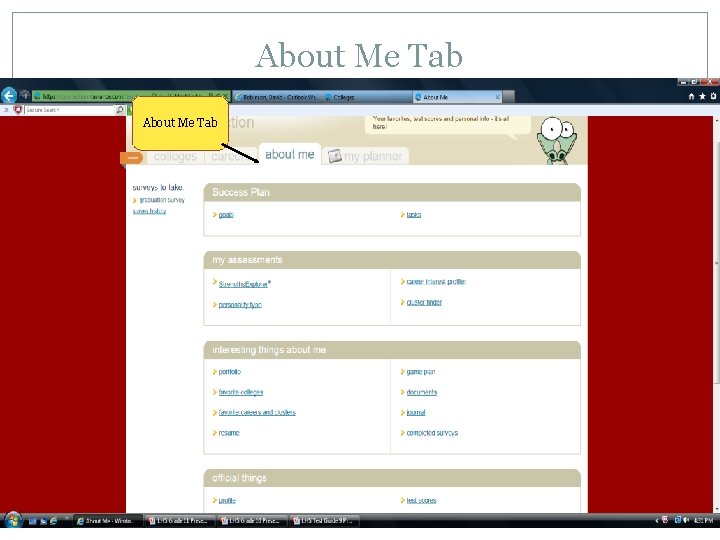Image resolution: width=720 pixels, height=540 pixels.
Task: Expand hidden system tray icons arrow
Action: point(657,521)
